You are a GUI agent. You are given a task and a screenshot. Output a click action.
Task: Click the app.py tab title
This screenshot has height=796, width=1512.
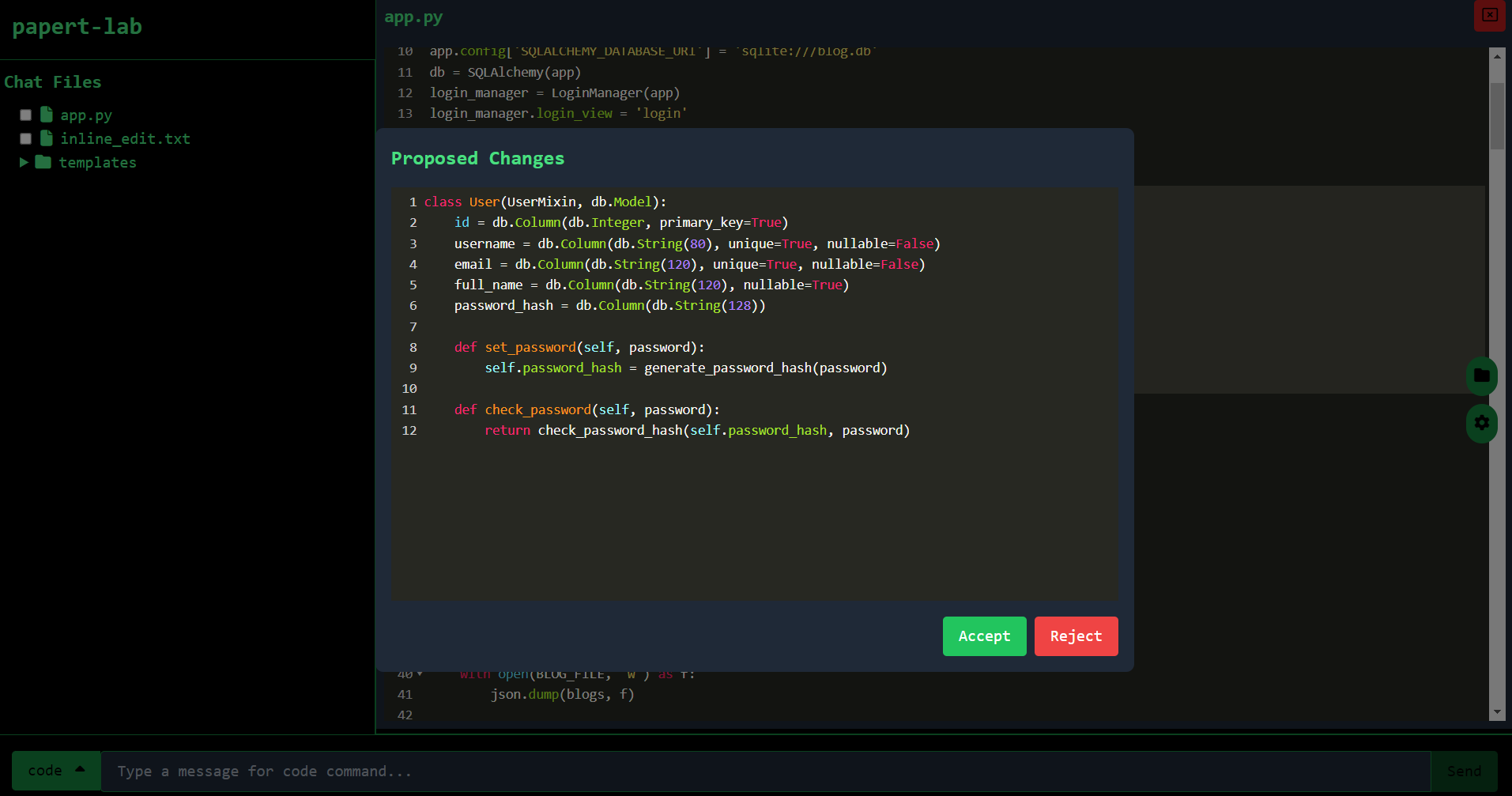(x=413, y=17)
